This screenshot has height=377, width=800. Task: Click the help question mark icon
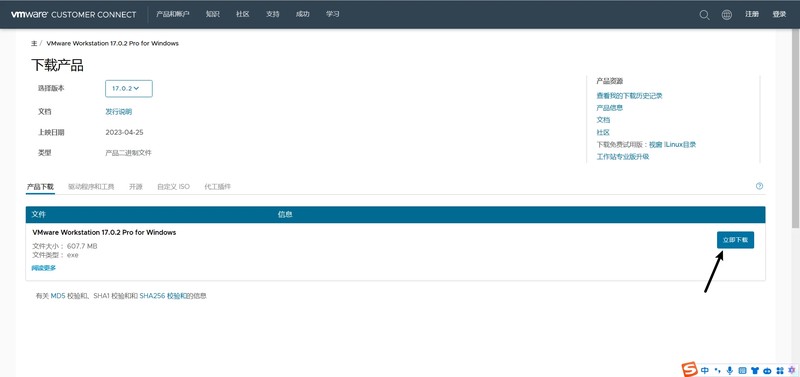coord(759,186)
